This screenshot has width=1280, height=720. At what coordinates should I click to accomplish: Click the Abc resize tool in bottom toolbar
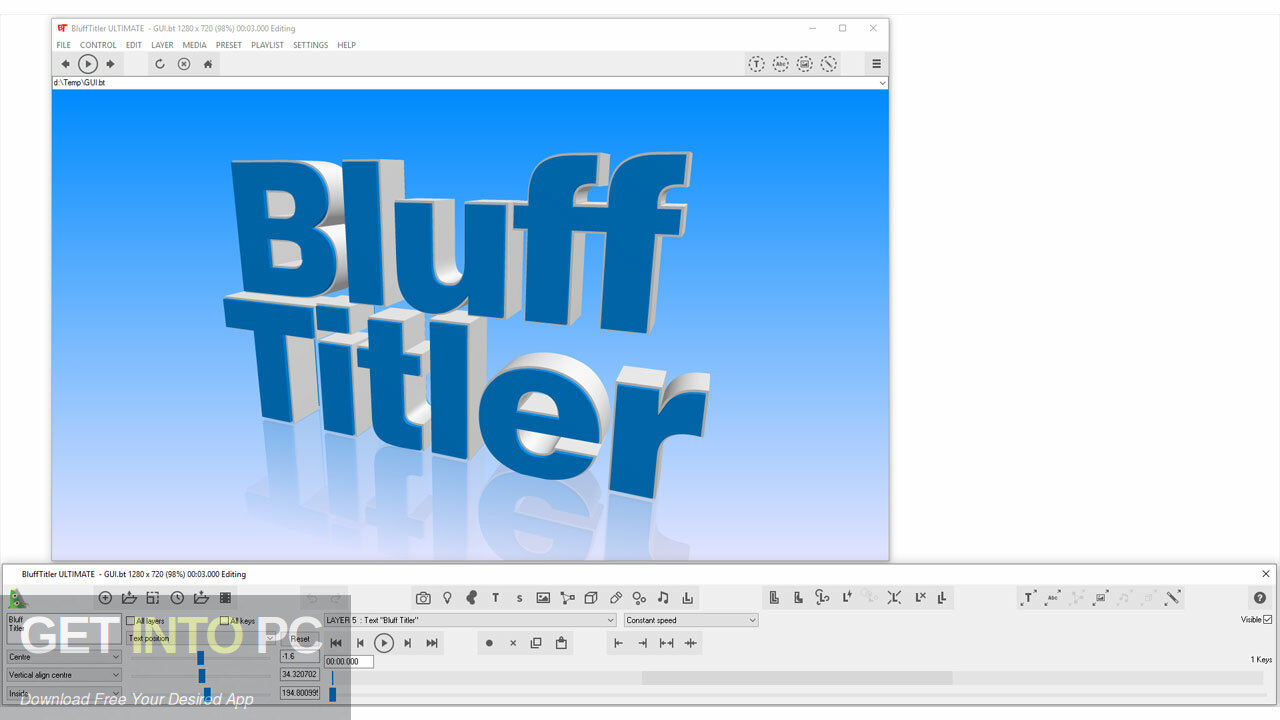coord(1052,598)
